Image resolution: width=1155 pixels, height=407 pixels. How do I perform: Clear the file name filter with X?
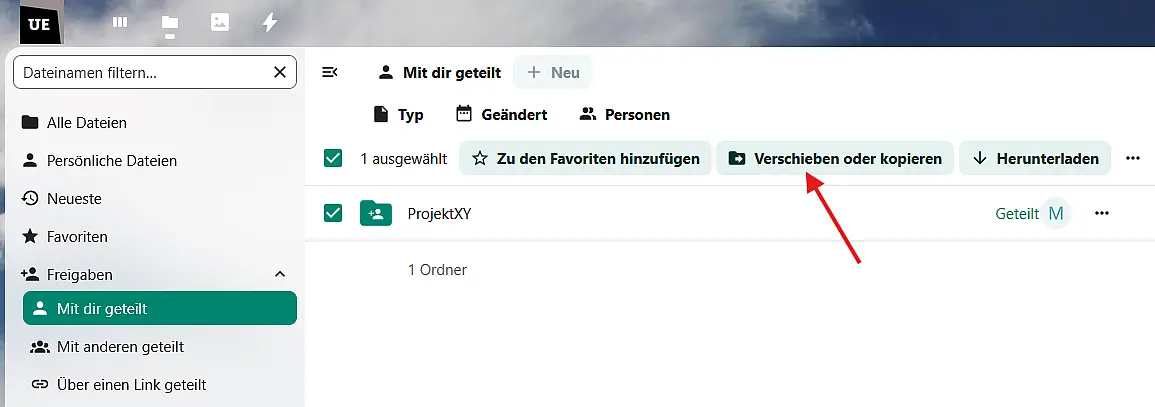pyautogui.click(x=280, y=72)
